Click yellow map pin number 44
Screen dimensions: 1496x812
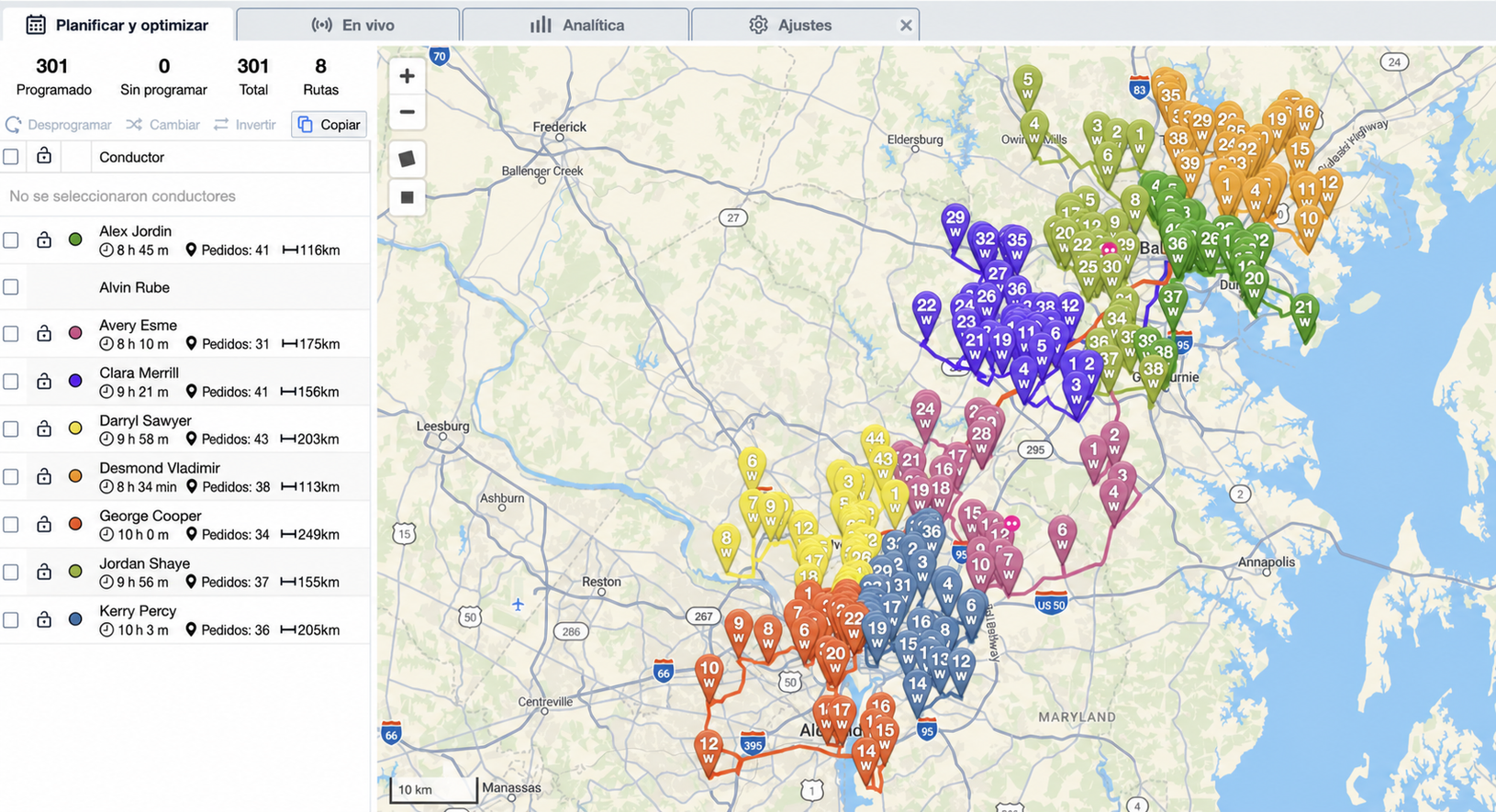(875, 444)
